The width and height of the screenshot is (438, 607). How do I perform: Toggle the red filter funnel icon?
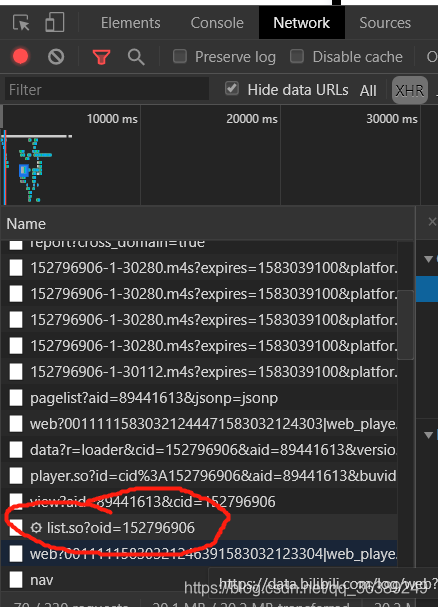101,57
